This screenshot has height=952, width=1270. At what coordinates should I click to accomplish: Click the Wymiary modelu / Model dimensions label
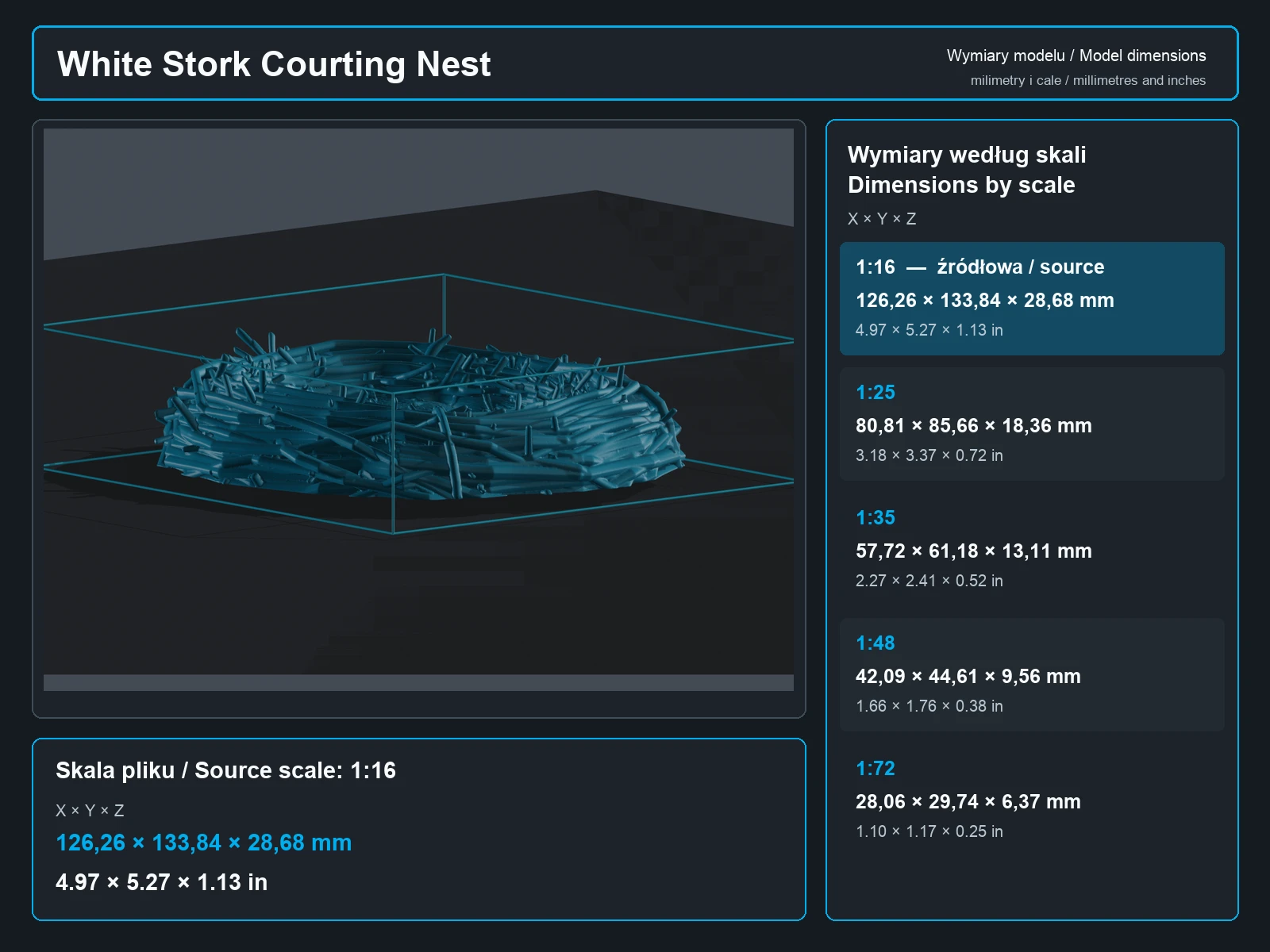pos(1076,56)
